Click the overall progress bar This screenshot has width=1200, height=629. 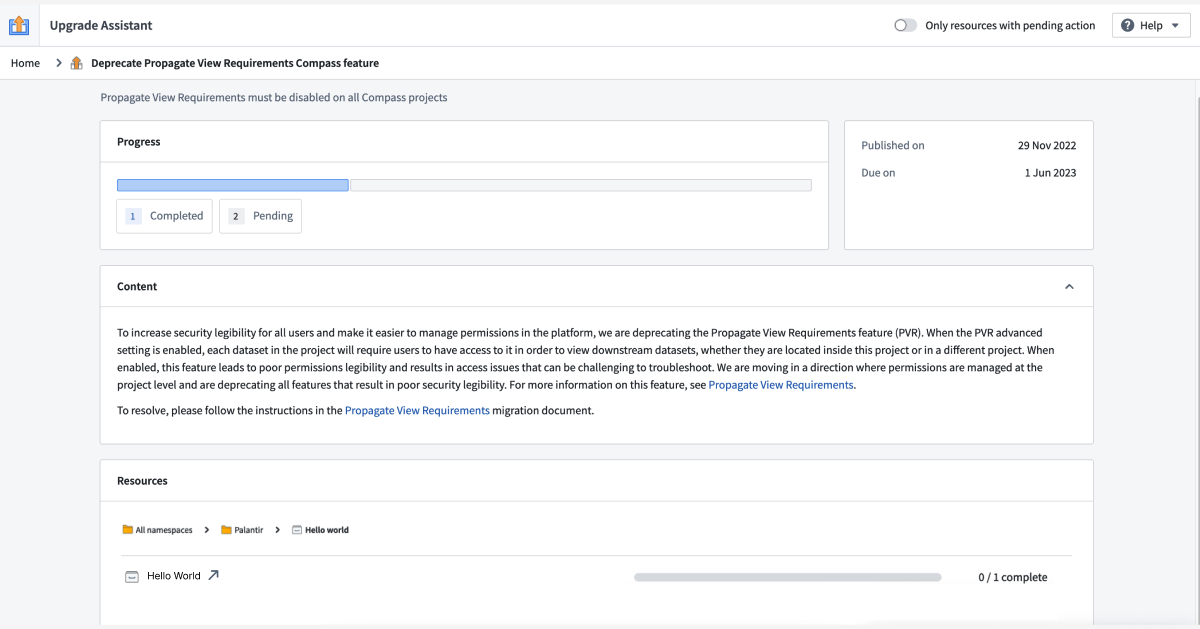464,185
